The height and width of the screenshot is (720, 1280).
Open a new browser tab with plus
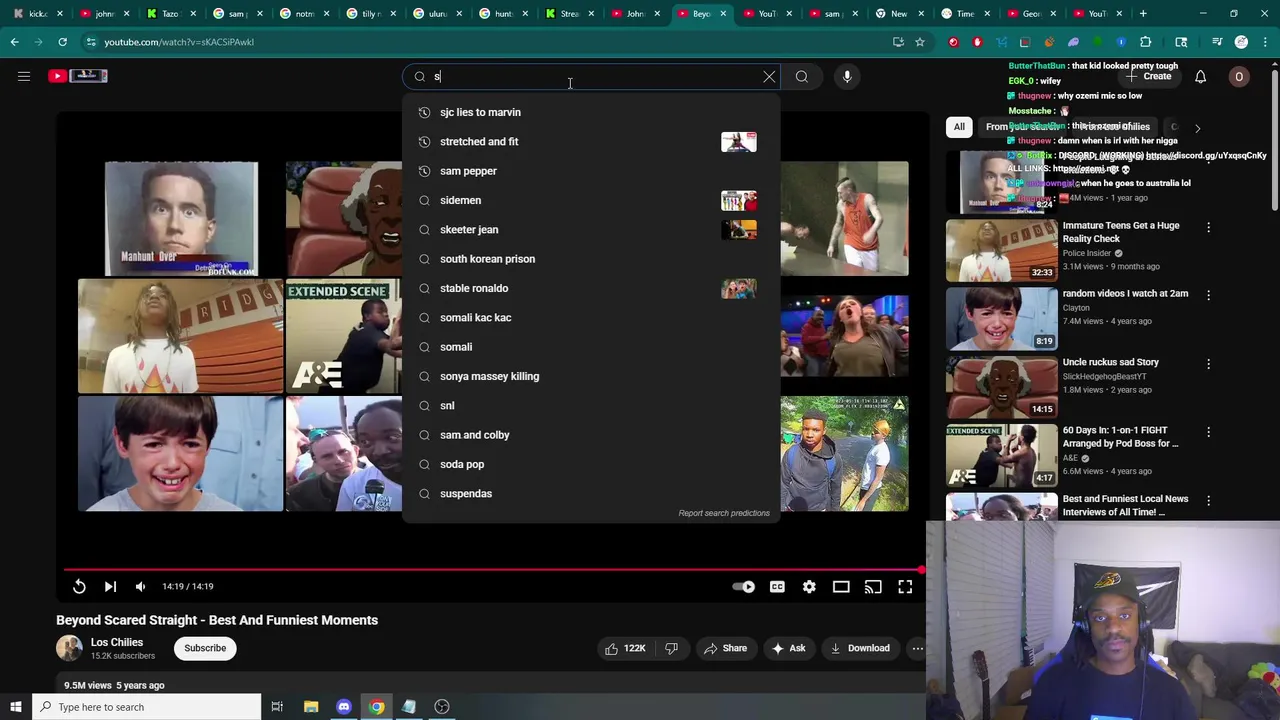(1143, 13)
